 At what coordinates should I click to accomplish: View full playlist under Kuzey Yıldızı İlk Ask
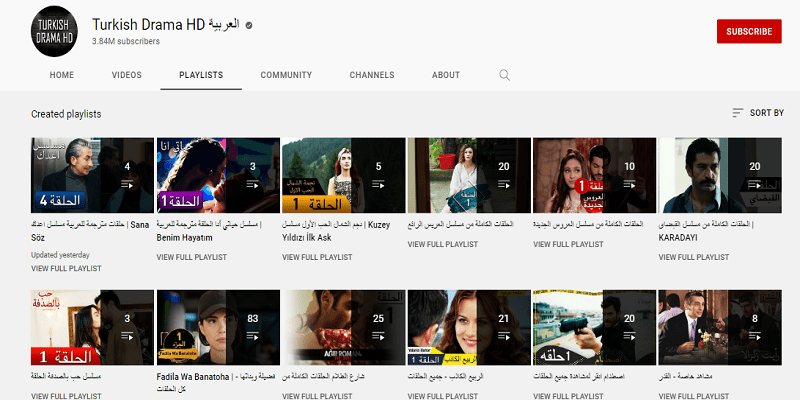pyautogui.click(x=317, y=257)
